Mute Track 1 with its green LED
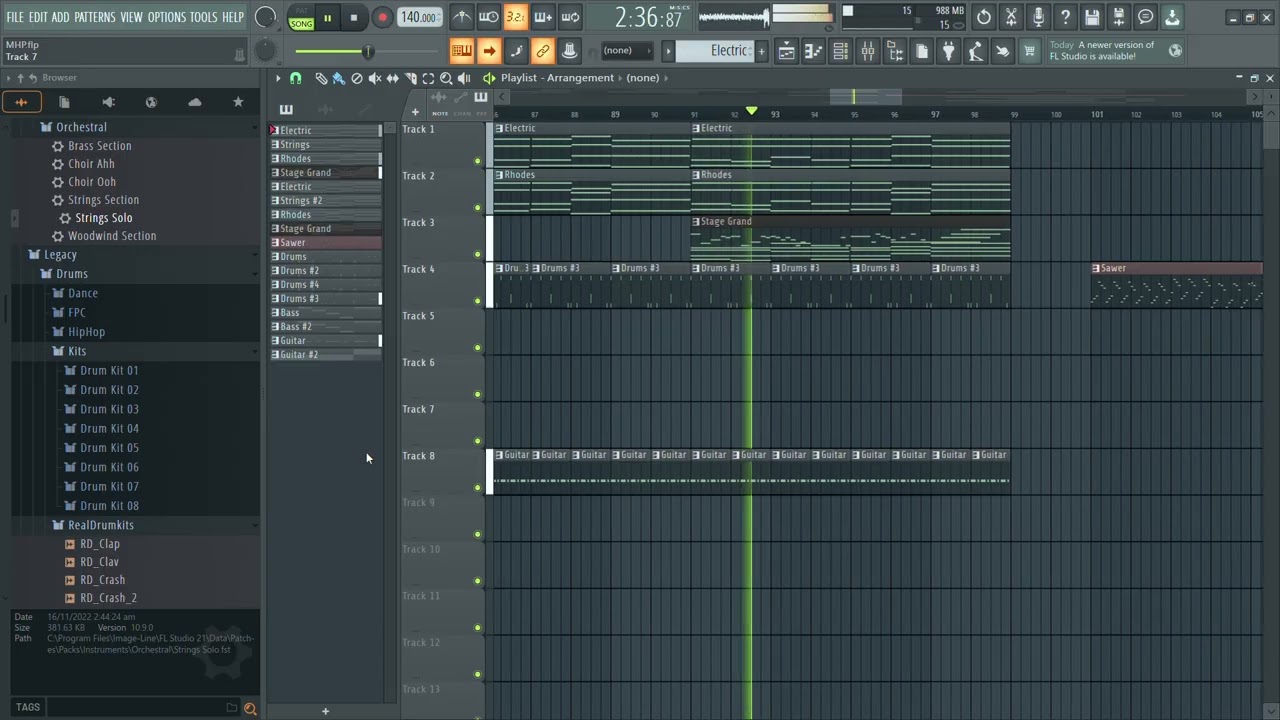The height and width of the screenshot is (720, 1280). click(x=477, y=161)
